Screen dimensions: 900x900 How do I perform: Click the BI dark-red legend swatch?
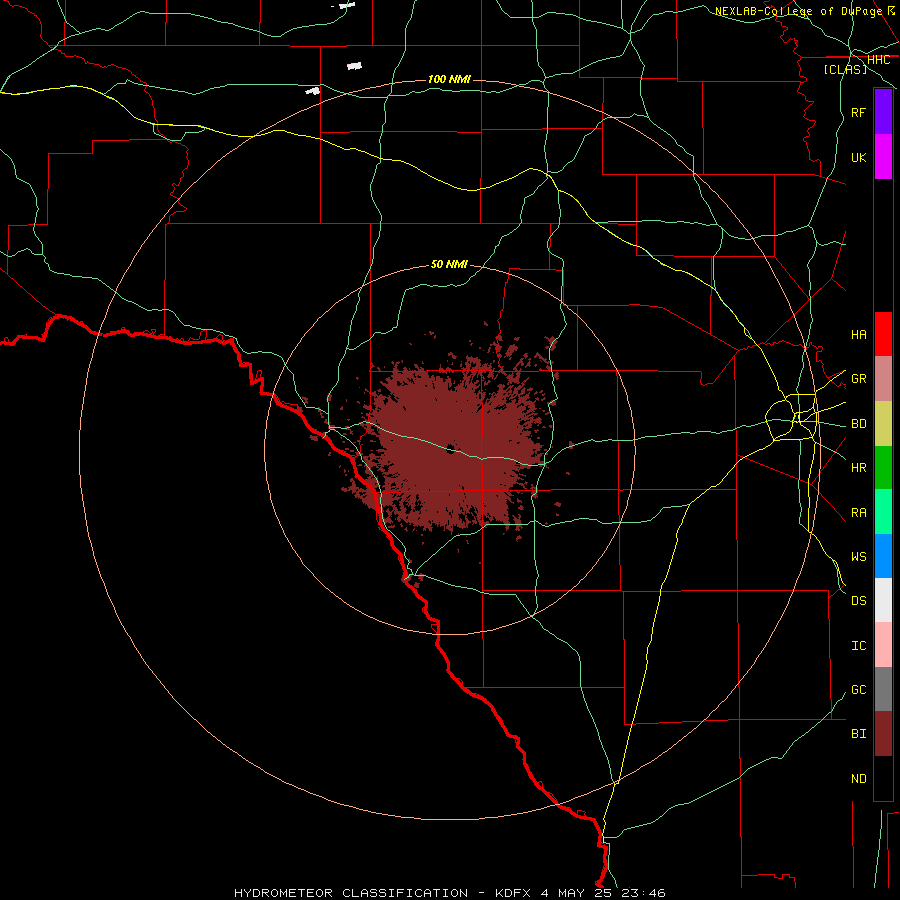tap(883, 734)
